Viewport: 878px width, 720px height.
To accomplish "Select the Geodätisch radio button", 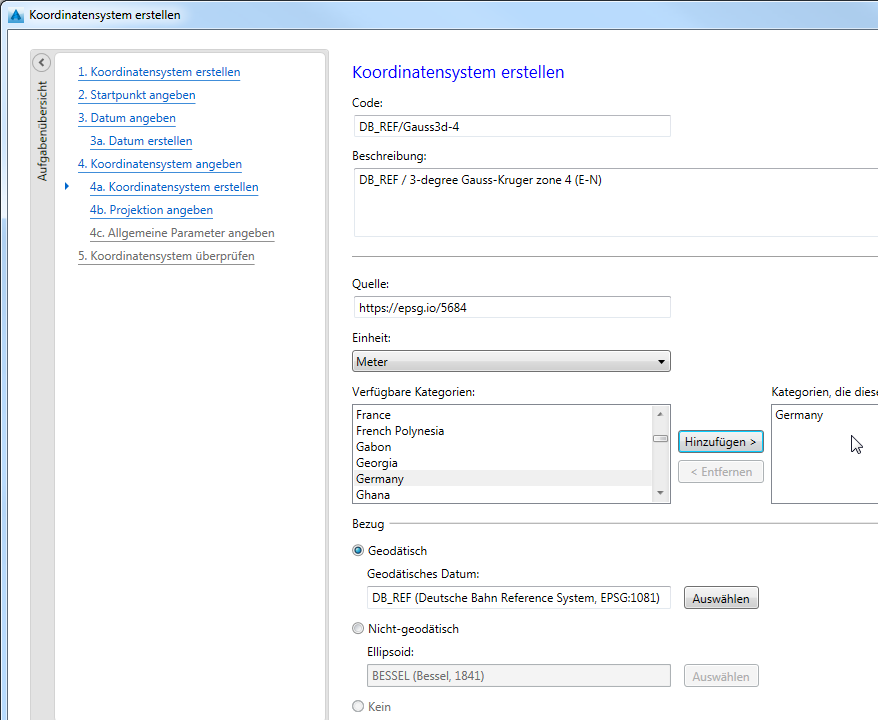I will coord(359,551).
